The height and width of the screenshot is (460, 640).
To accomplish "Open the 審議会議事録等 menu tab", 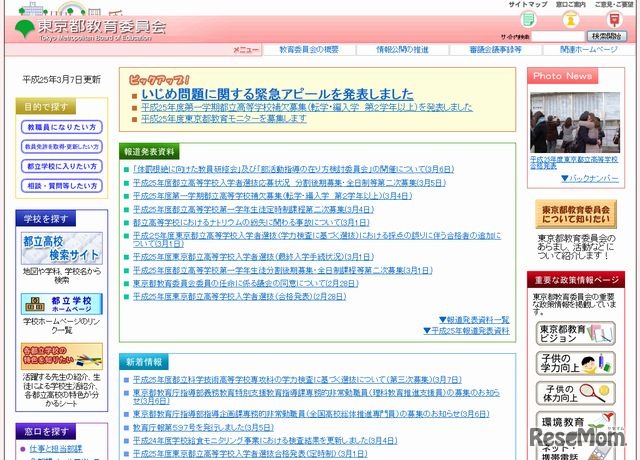I will coord(496,50).
